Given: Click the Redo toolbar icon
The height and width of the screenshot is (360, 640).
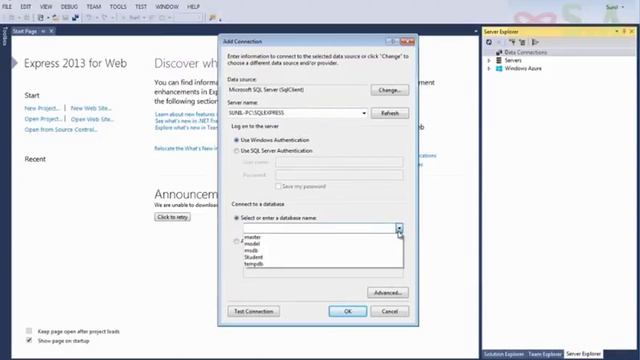Looking at the screenshot, I should click(x=104, y=18).
